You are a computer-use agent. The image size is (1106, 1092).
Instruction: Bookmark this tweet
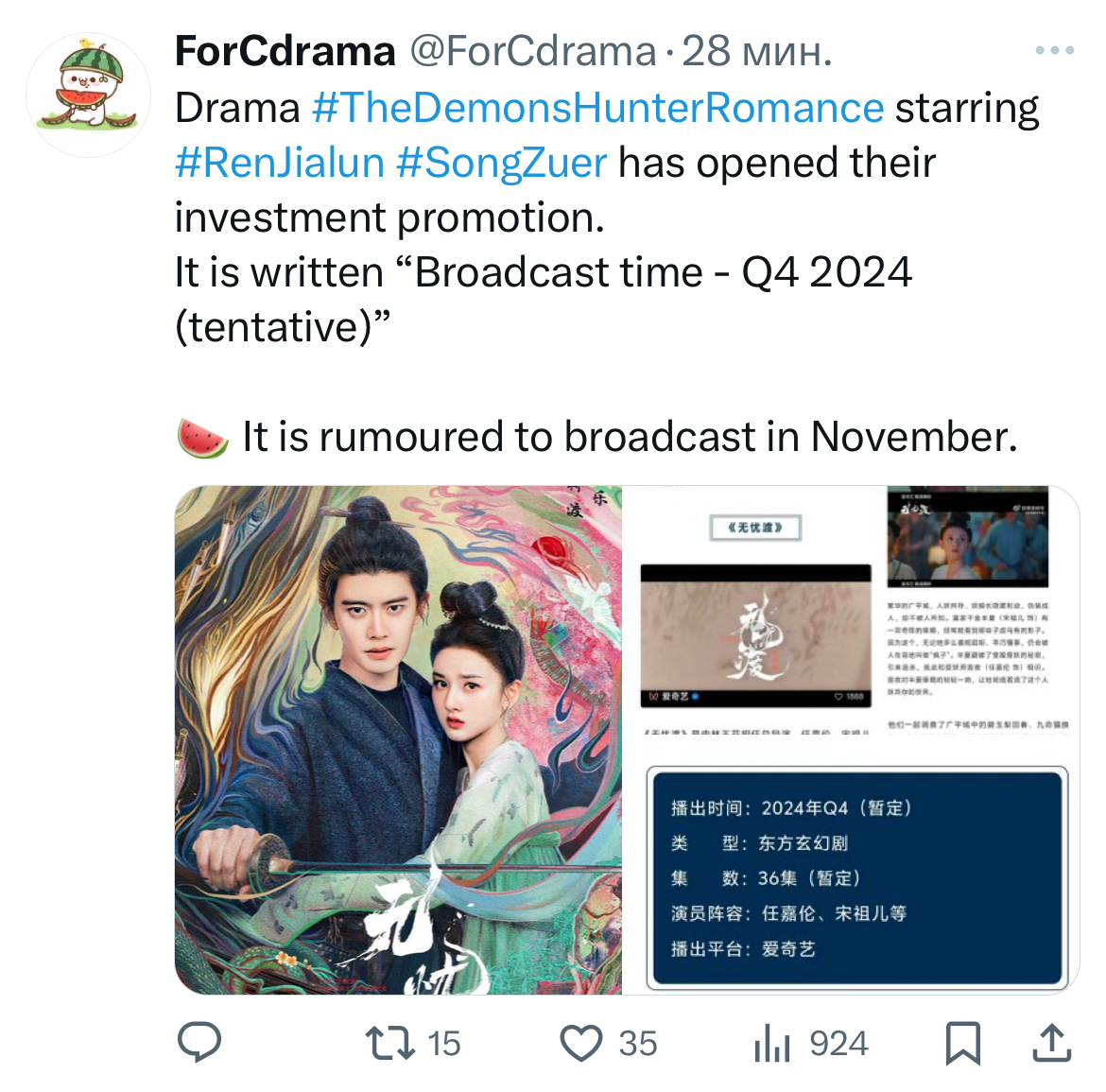click(963, 1043)
